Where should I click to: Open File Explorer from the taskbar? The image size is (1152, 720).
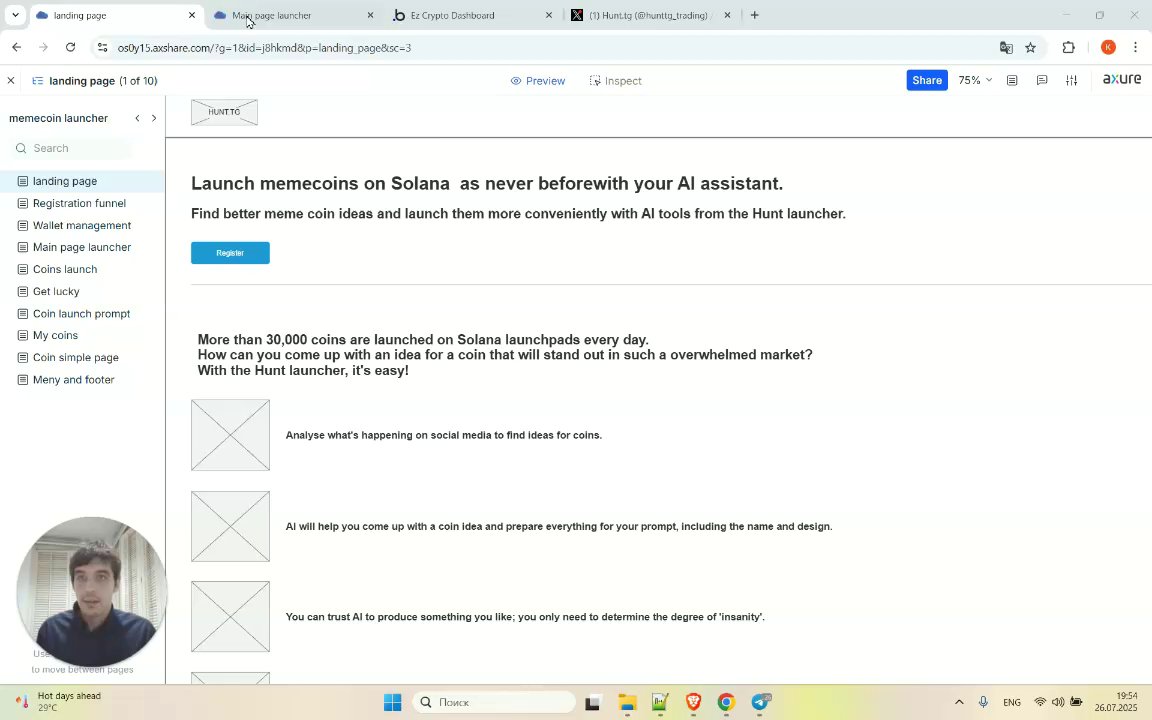tap(626, 702)
